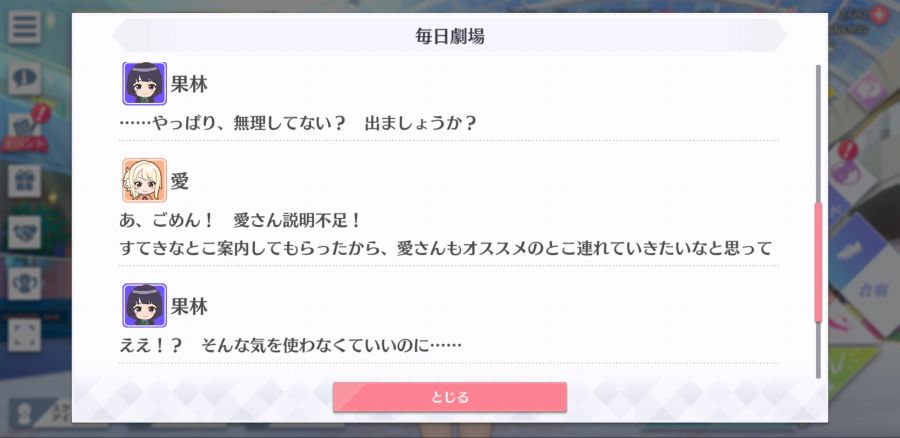Viewport: 900px width, 438px height.
Task: Open the 合宿 tile
Action: pos(872,289)
